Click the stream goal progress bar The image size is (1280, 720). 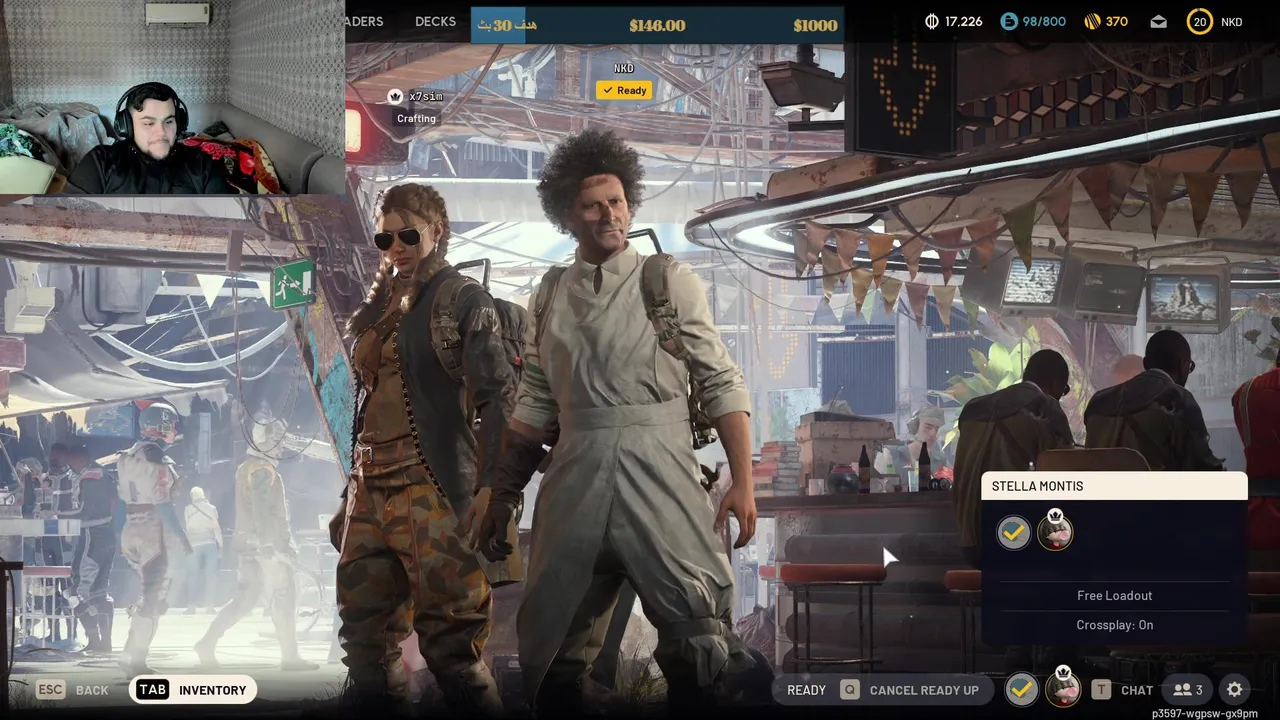click(657, 25)
